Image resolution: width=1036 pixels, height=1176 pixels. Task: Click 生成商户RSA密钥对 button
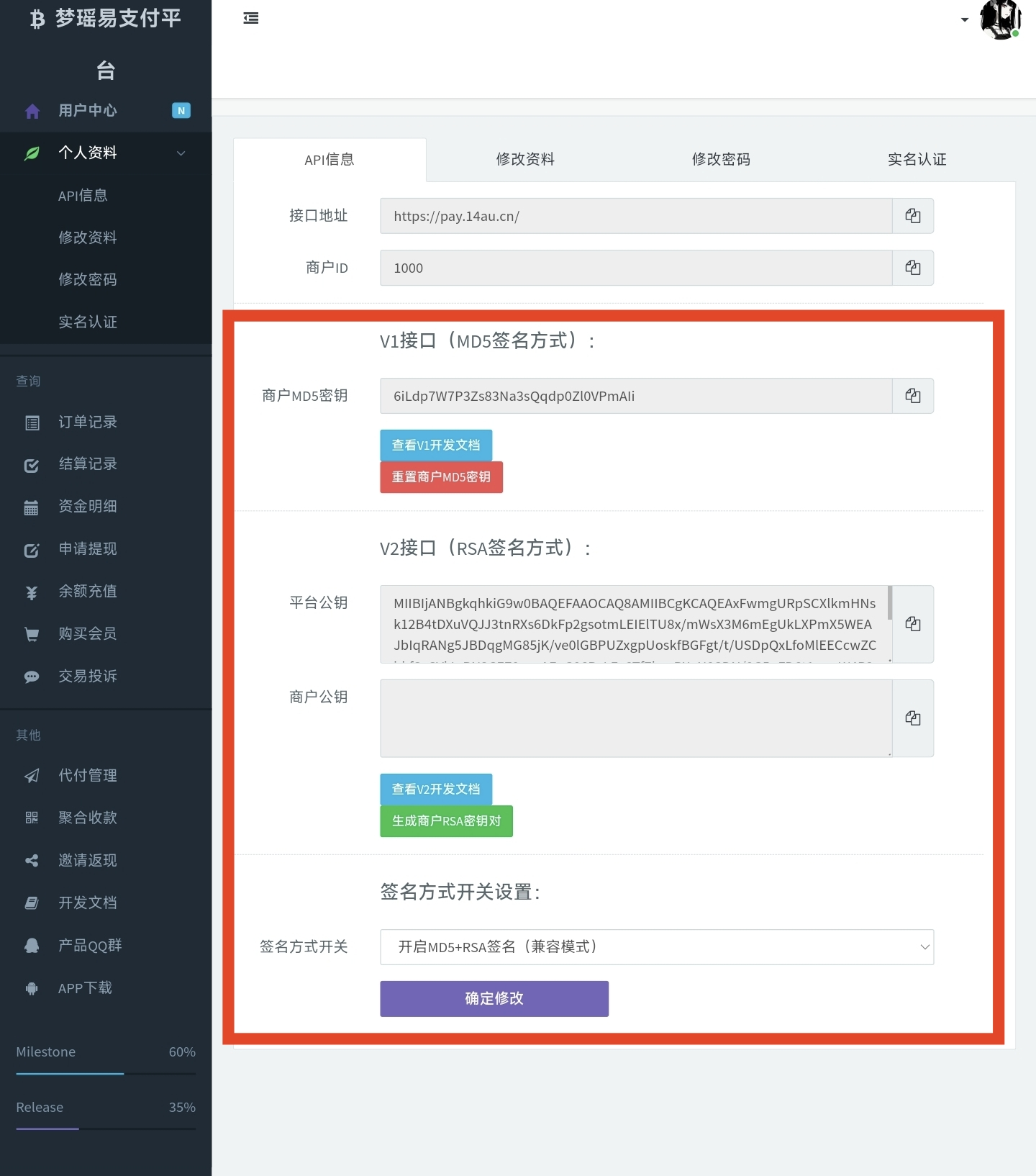[x=446, y=821]
